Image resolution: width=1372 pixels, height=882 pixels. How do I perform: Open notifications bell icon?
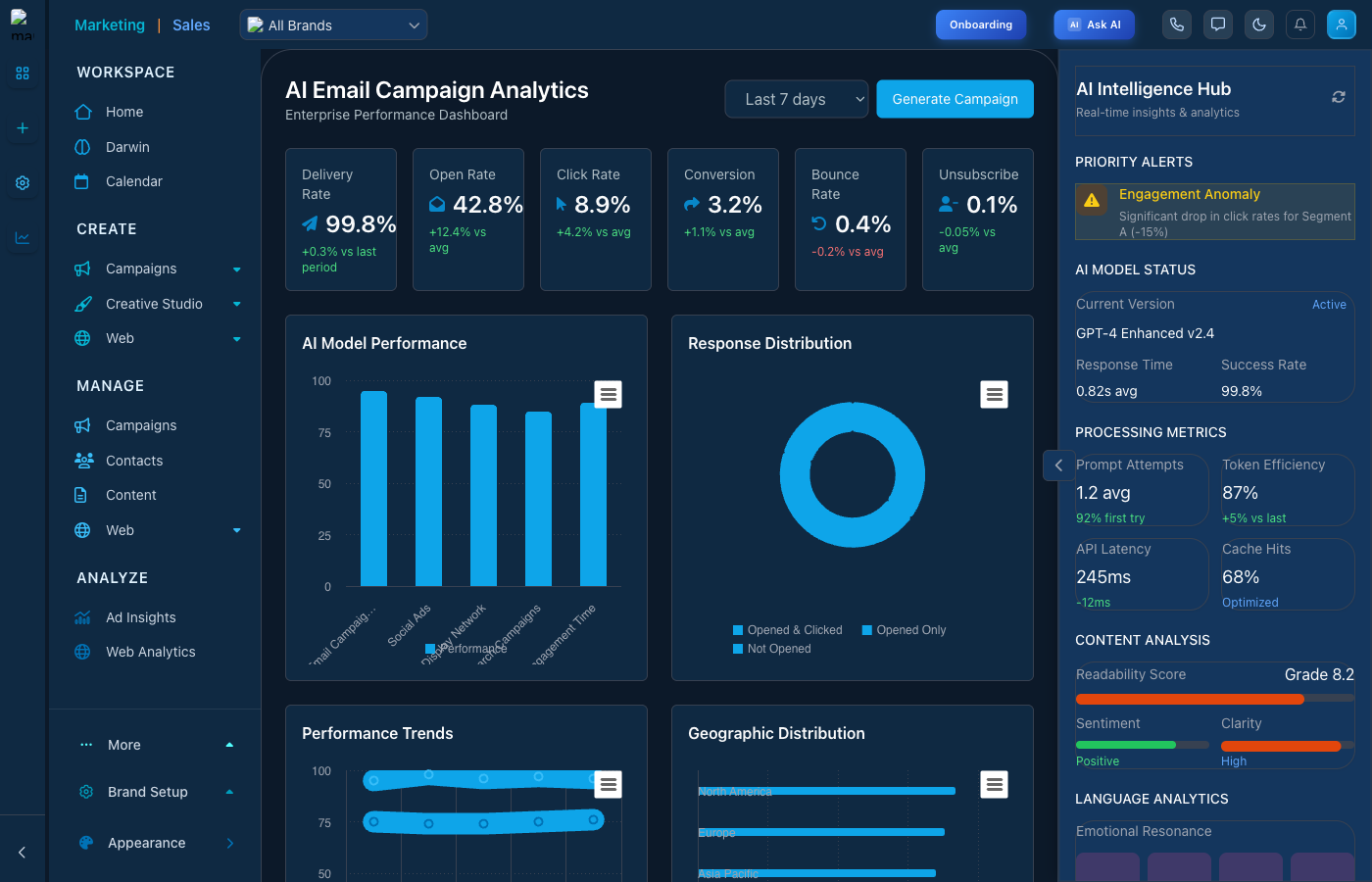point(1300,24)
